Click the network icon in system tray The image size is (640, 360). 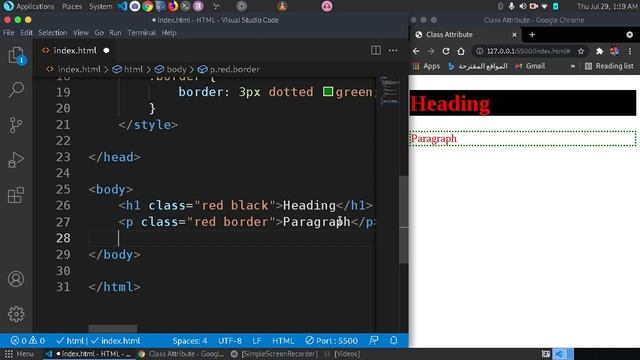(544, 6)
